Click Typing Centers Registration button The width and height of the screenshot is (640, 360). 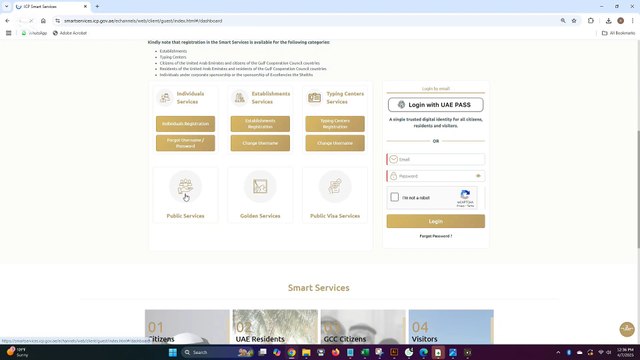pyautogui.click(x=335, y=124)
